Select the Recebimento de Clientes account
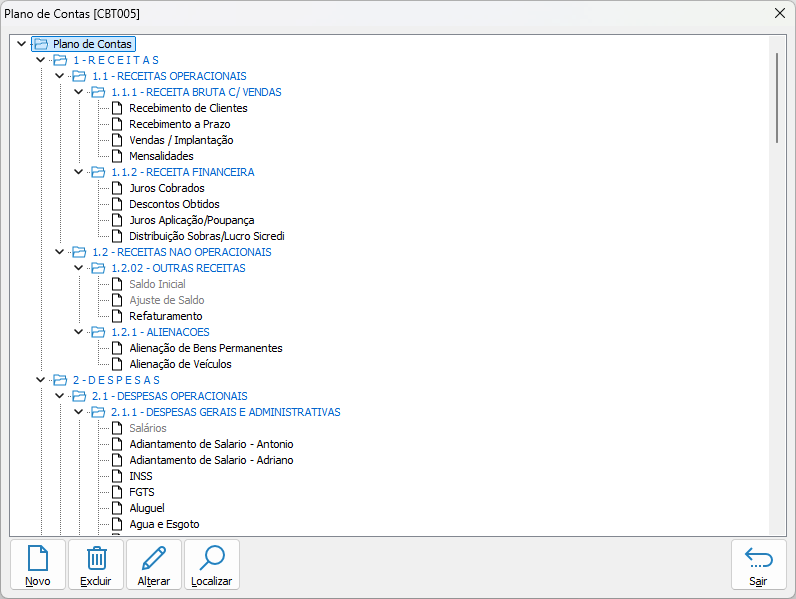The image size is (796, 599). [x=188, y=108]
